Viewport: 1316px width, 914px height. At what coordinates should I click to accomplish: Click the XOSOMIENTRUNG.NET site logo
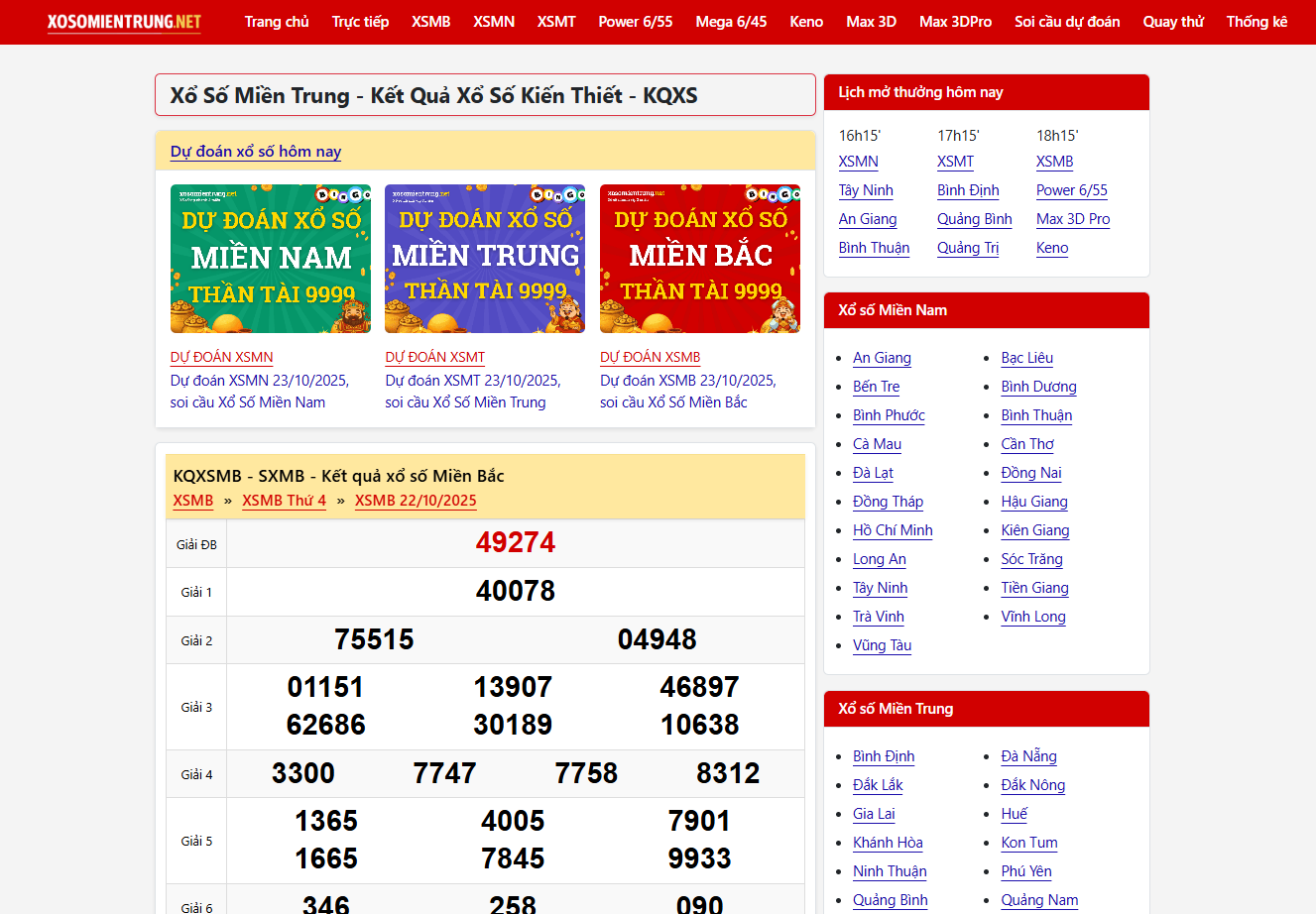point(124,22)
